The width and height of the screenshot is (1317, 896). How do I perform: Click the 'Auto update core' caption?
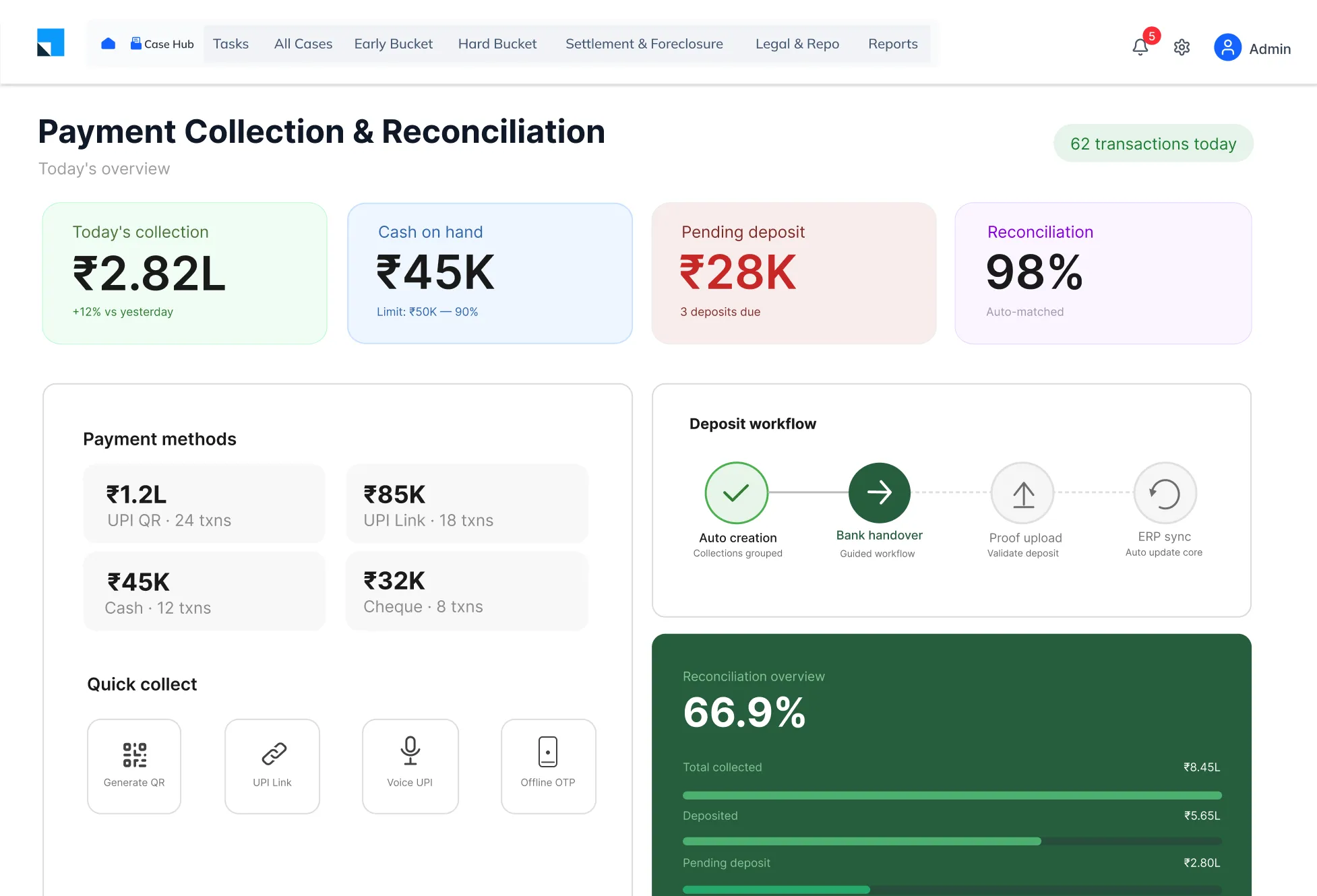(x=1164, y=552)
